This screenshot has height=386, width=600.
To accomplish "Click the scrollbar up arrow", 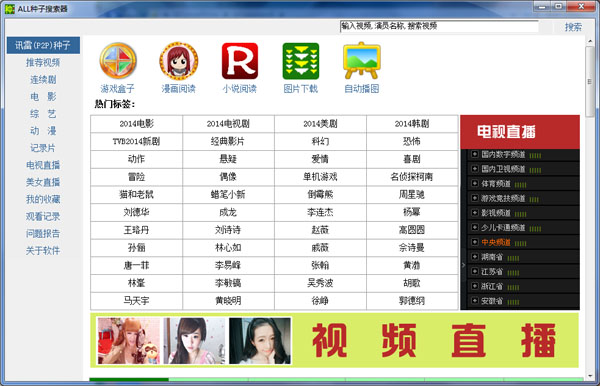I will click(x=590, y=41).
